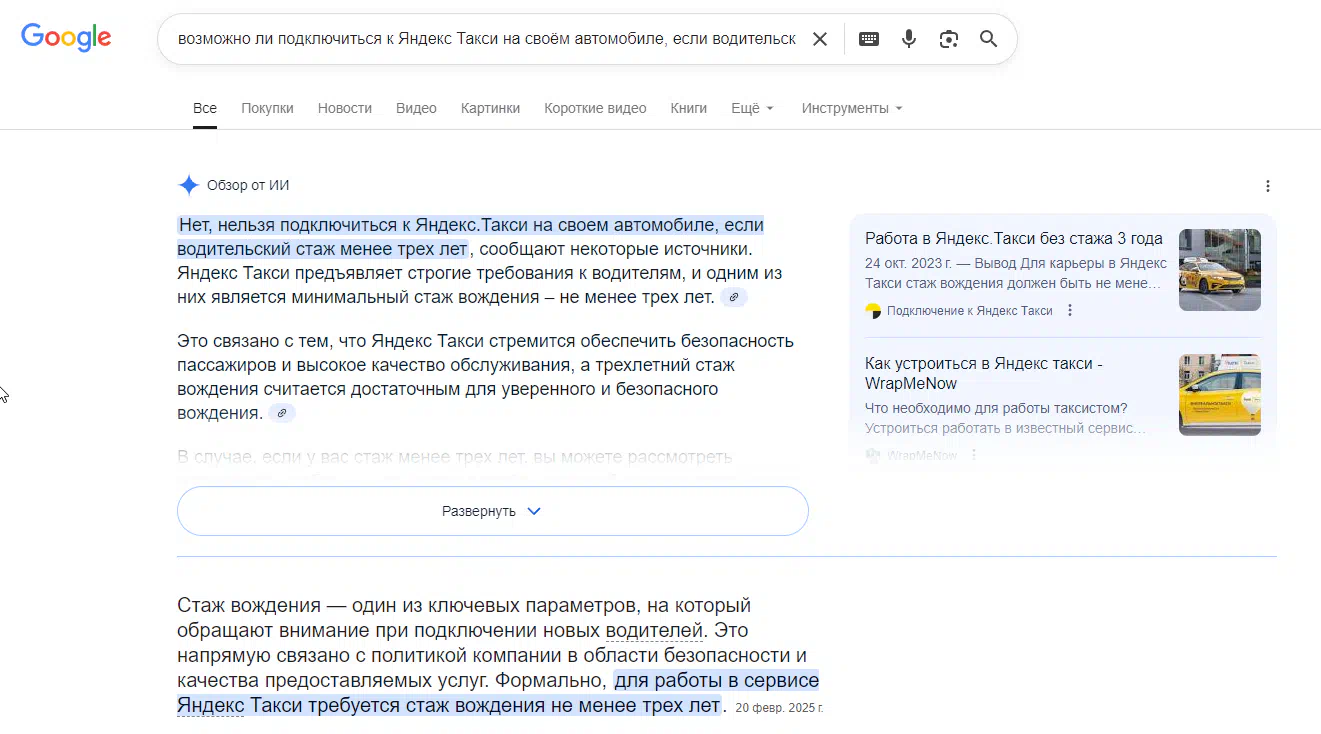The width and height of the screenshot is (1321, 734).
Task: Click the Подключение к Яндекс Такси source name
Action: pyautogui.click(x=970, y=311)
